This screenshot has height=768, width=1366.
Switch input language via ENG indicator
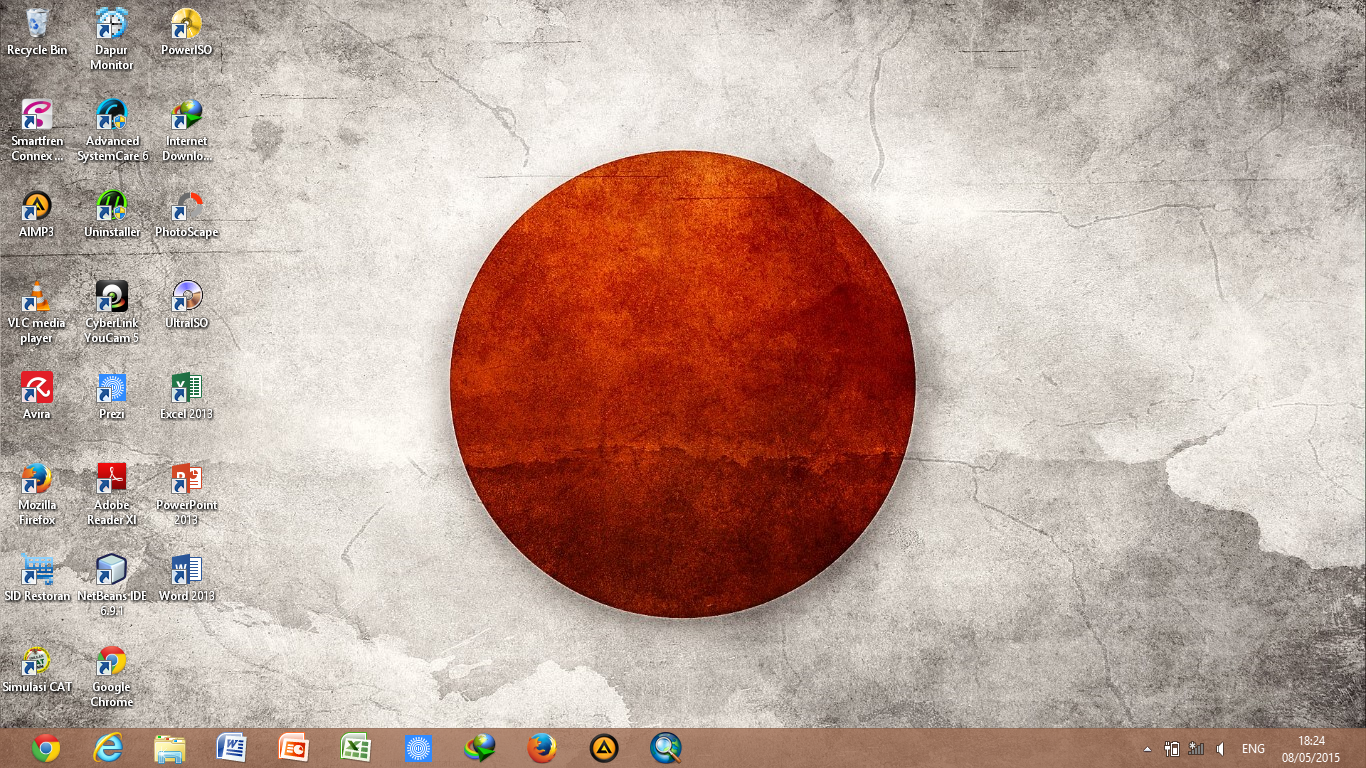click(x=1253, y=748)
